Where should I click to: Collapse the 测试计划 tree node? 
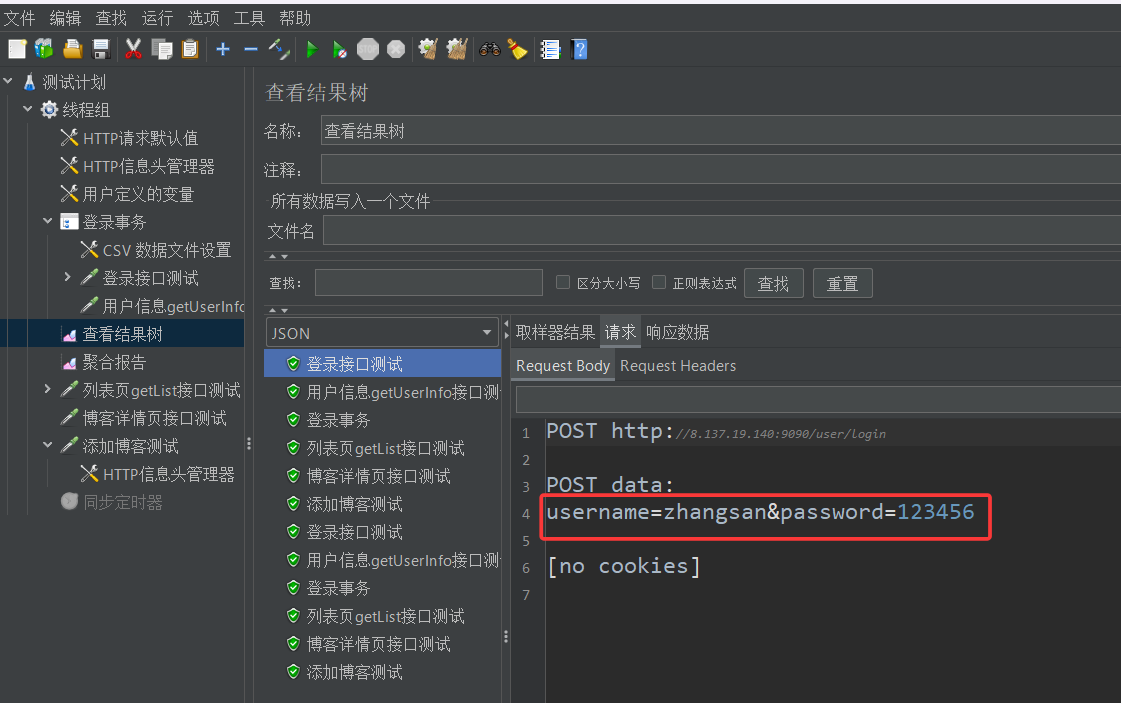8,82
